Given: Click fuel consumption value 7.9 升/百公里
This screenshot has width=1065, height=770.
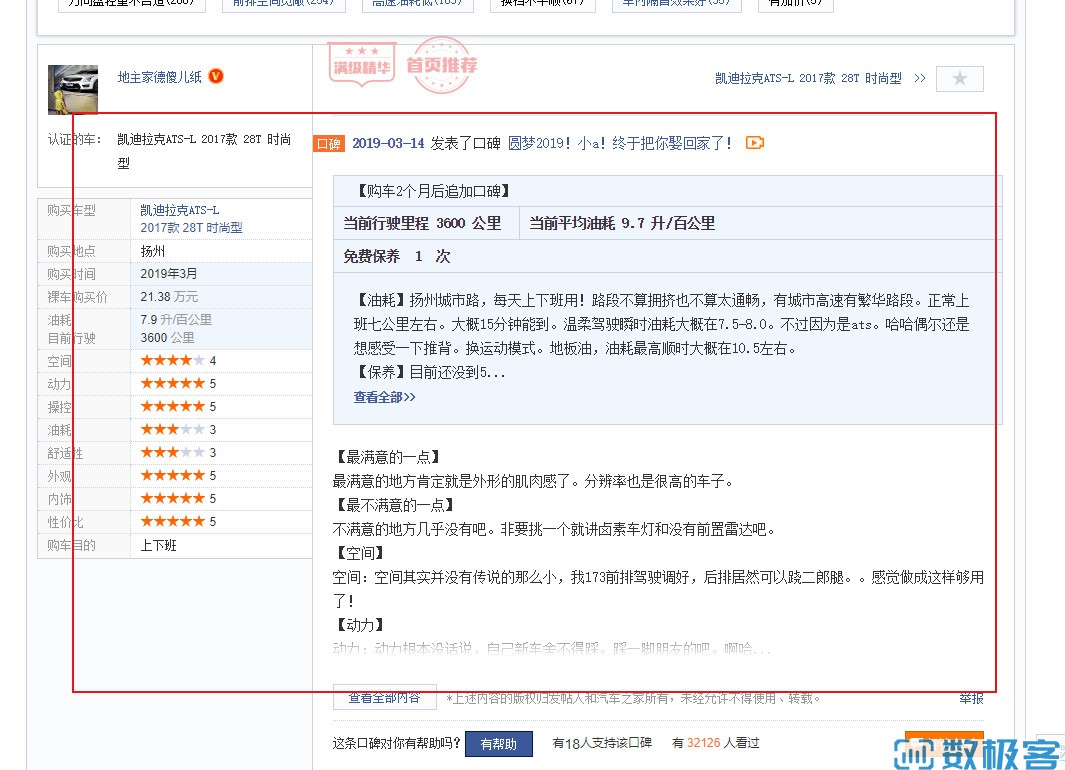Looking at the screenshot, I should [x=176, y=319].
